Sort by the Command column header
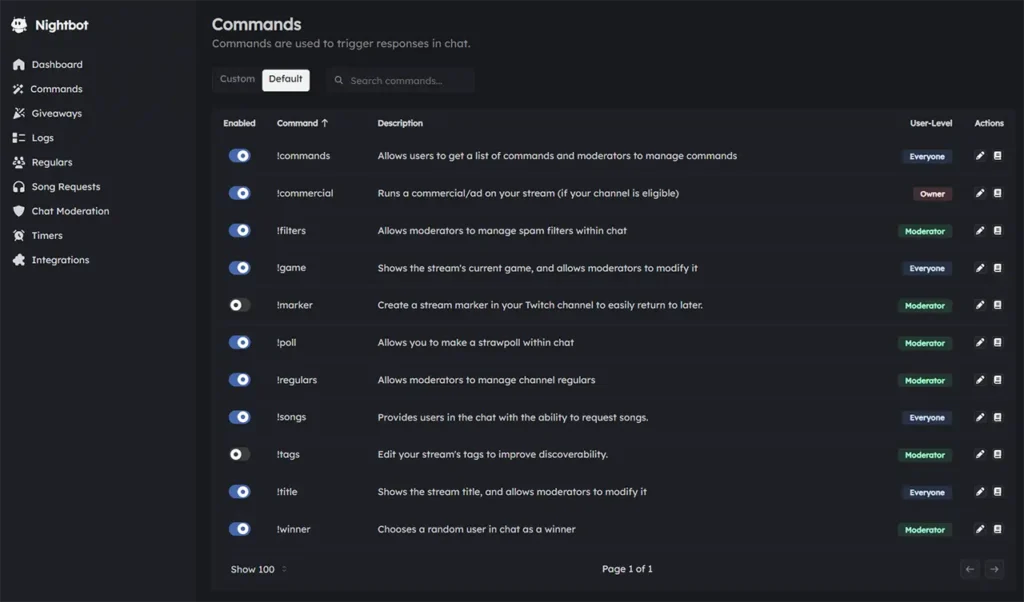This screenshot has width=1024, height=602. [x=302, y=123]
